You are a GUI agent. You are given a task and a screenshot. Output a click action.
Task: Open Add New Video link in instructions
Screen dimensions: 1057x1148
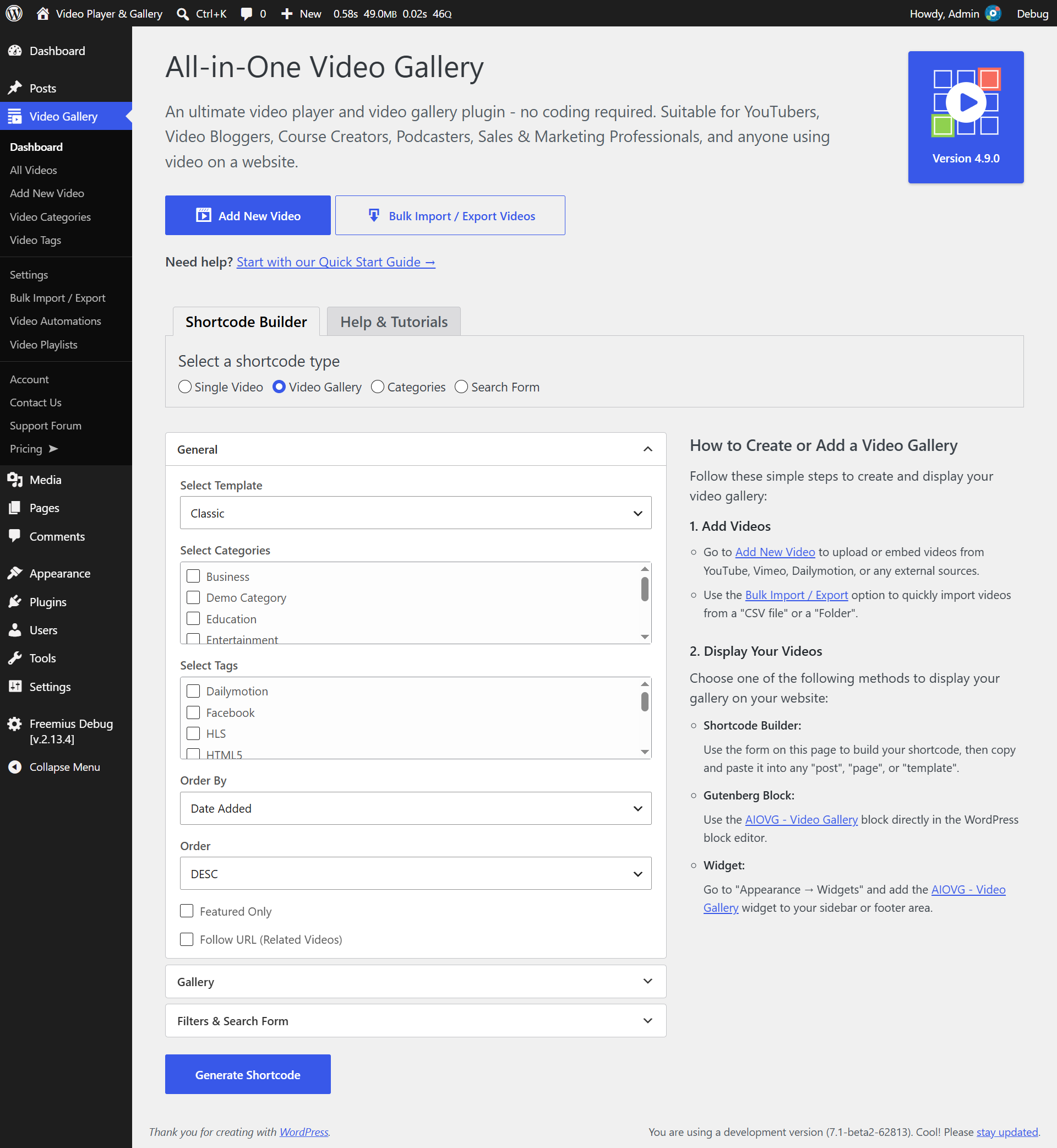click(775, 552)
